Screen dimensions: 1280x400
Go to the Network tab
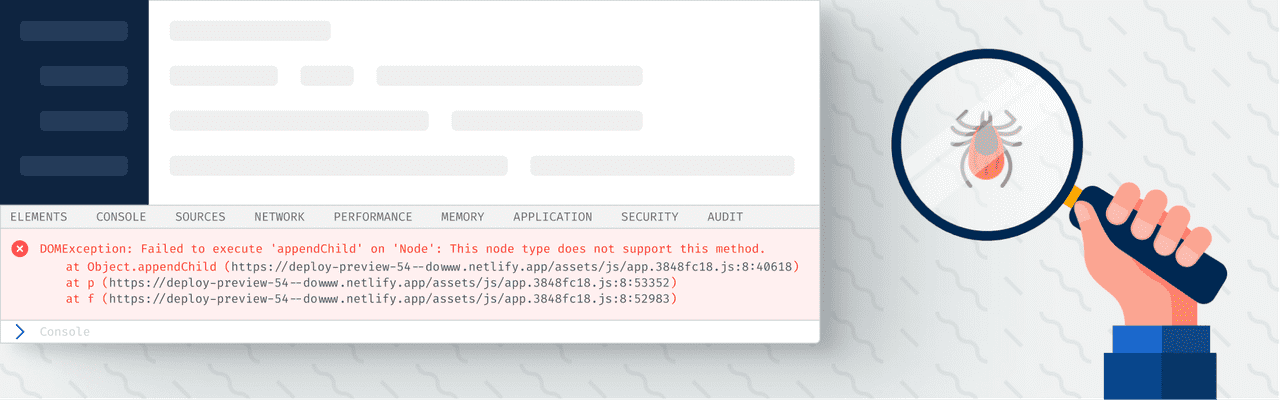click(x=279, y=217)
